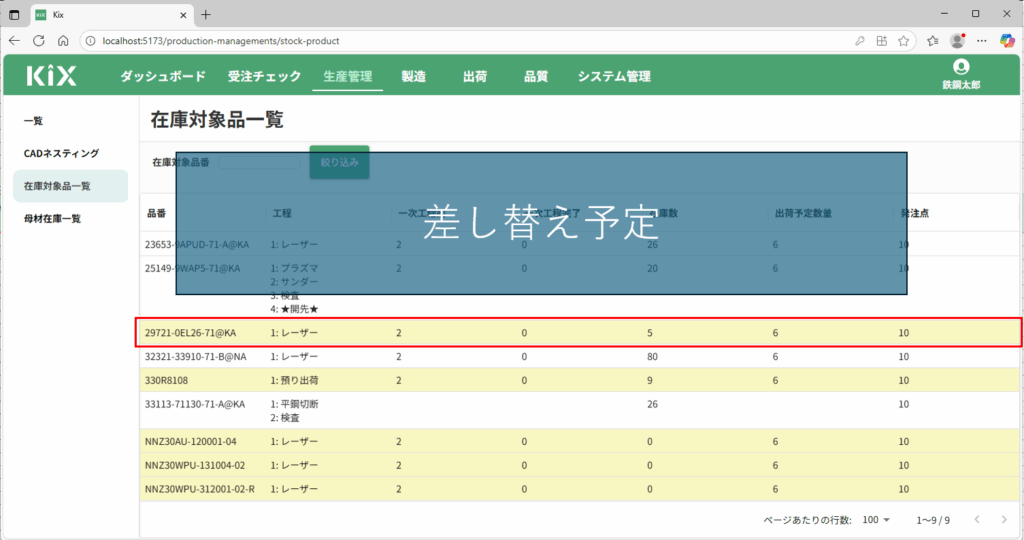
Task: Add page to favorites with star icon
Action: coord(903,40)
